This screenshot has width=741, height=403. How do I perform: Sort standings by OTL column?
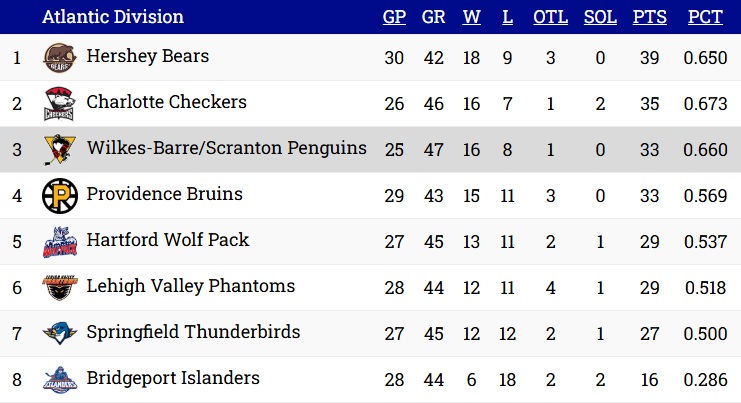point(551,17)
